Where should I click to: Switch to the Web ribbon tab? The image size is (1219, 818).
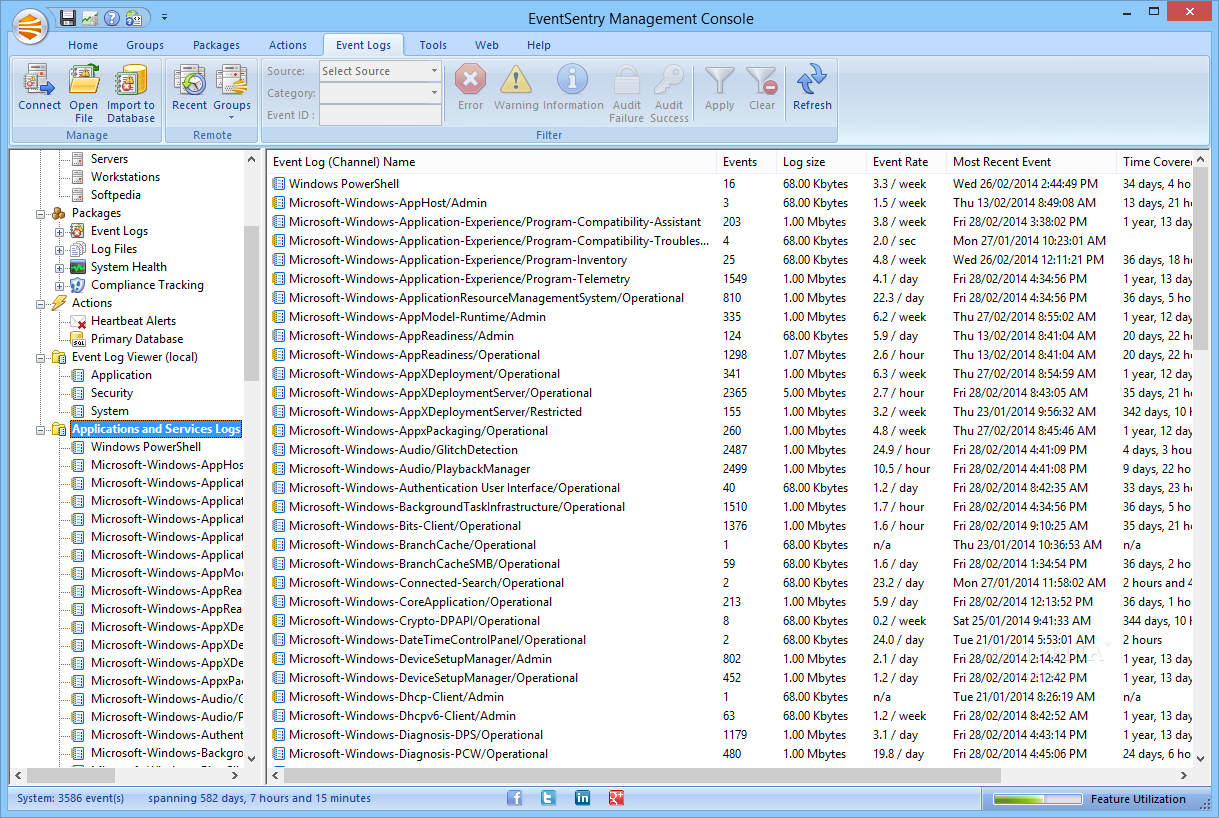pyautogui.click(x=487, y=45)
